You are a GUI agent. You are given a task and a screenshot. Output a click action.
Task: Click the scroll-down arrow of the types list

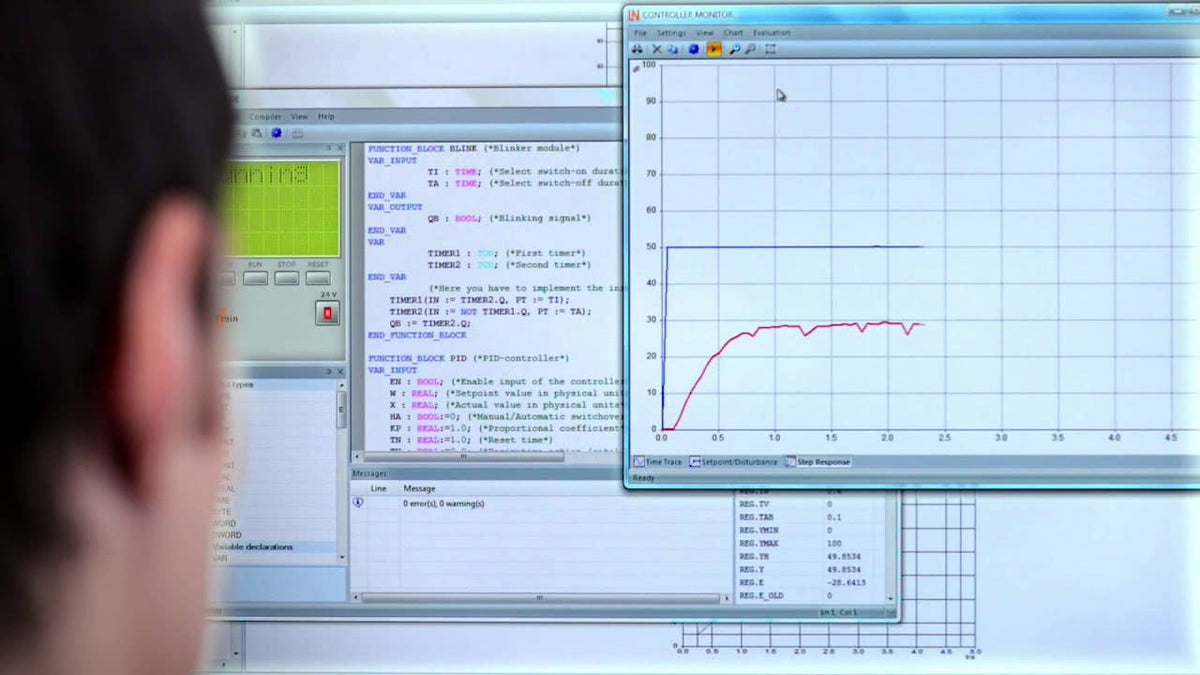pyautogui.click(x=342, y=557)
